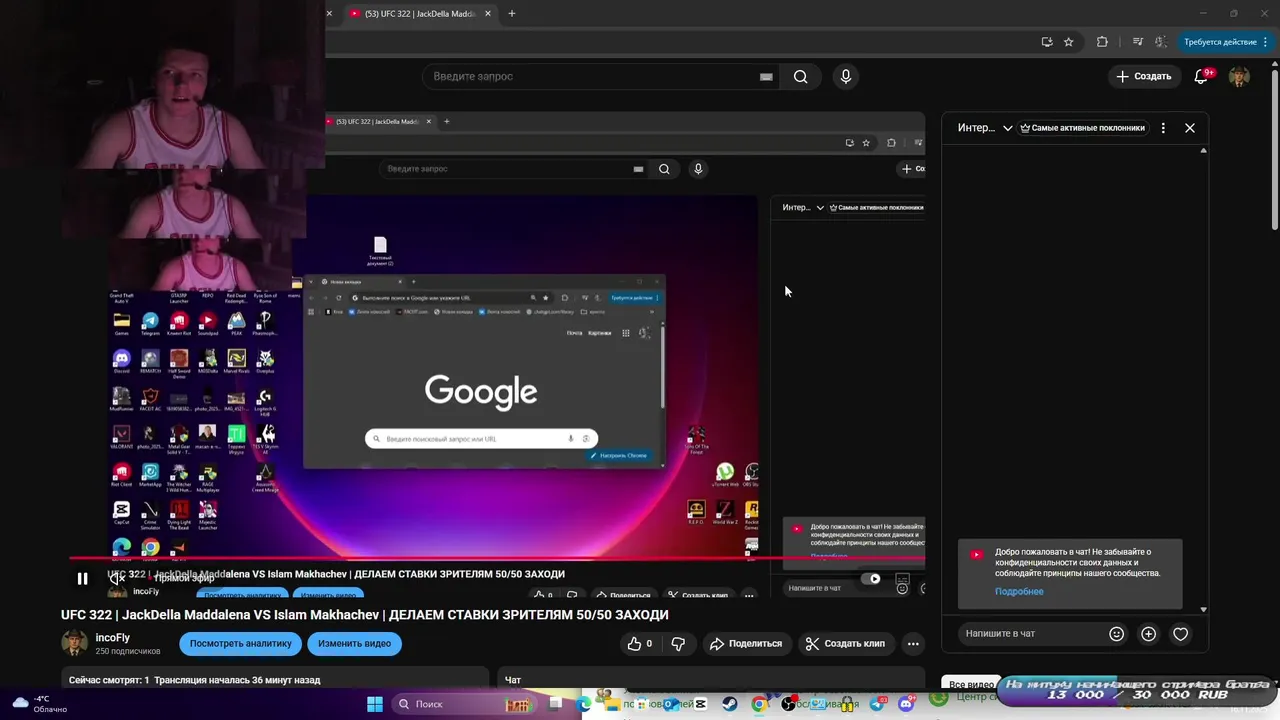Open Steam from the taskbar
1280x720 pixels.
pos(729,704)
